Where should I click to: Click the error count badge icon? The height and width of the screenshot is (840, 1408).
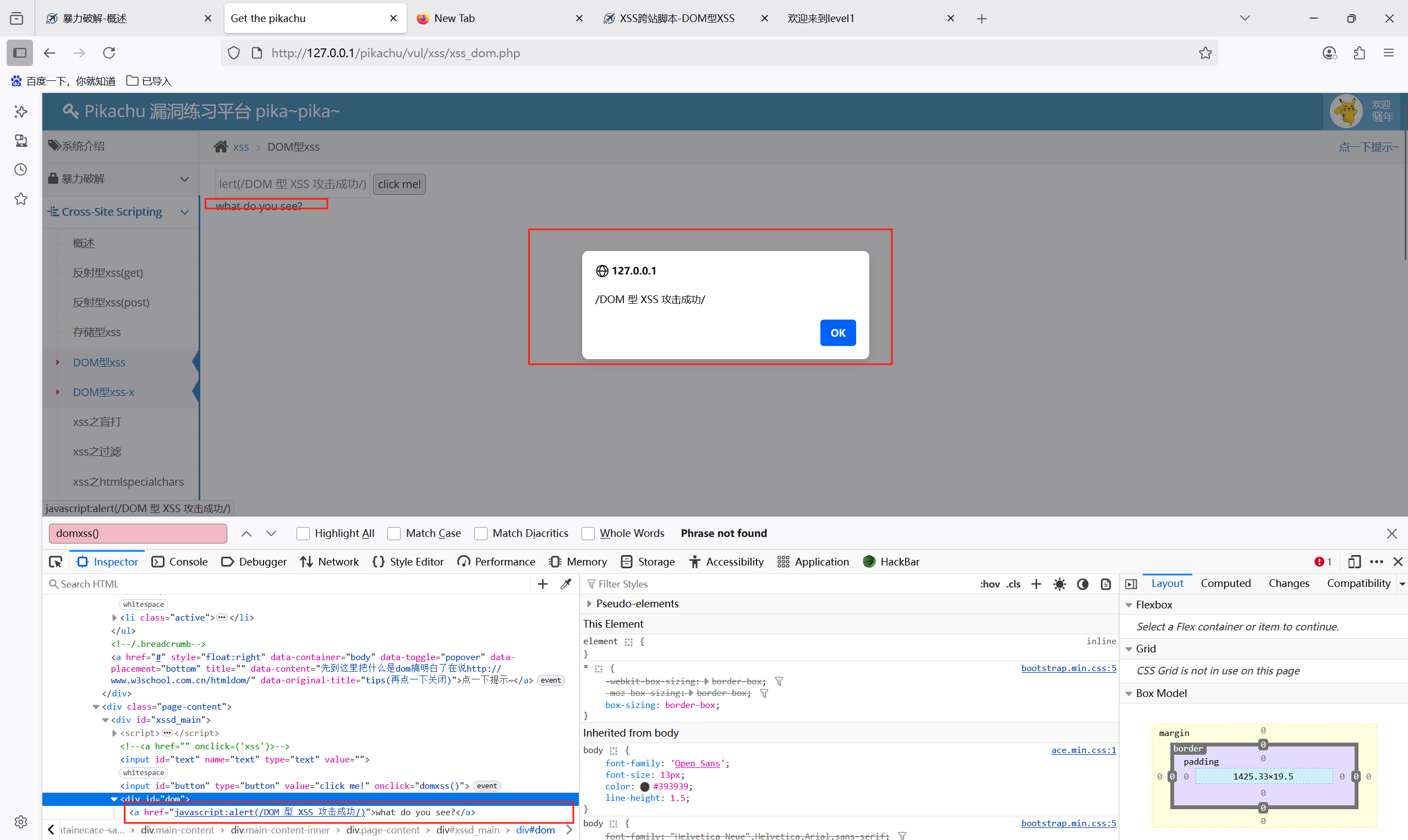click(1323, 562)
